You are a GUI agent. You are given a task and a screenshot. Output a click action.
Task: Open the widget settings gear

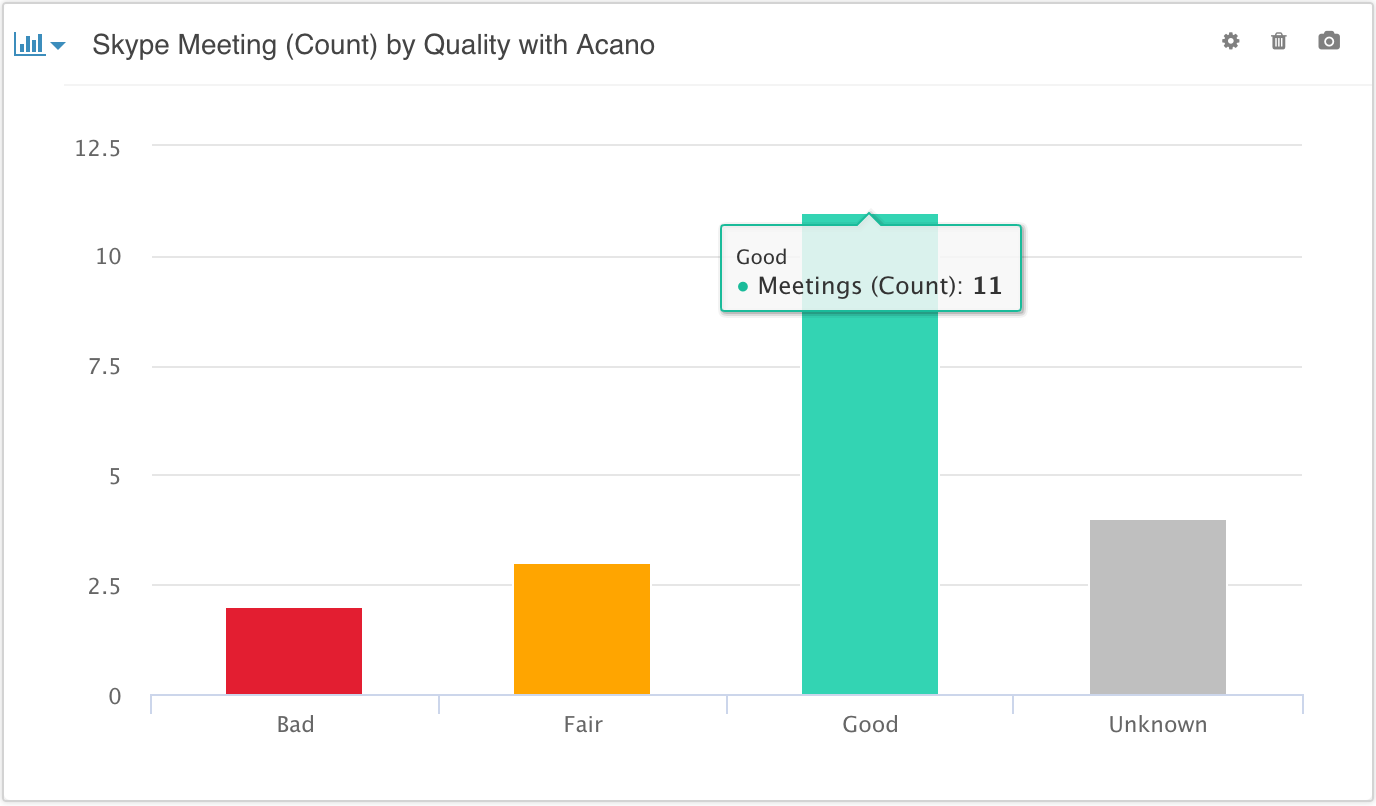[x=1231, y=41]
